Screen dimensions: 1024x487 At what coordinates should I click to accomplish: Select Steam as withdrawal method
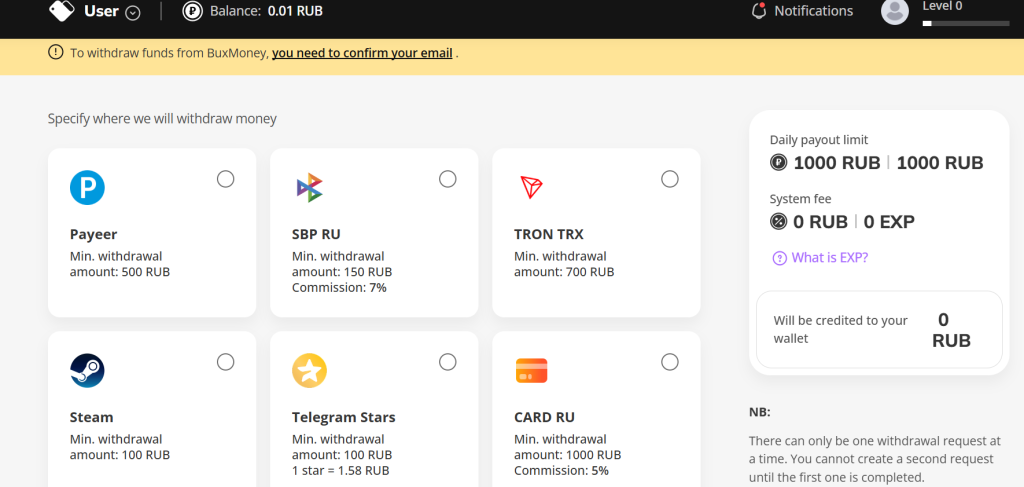226,362
